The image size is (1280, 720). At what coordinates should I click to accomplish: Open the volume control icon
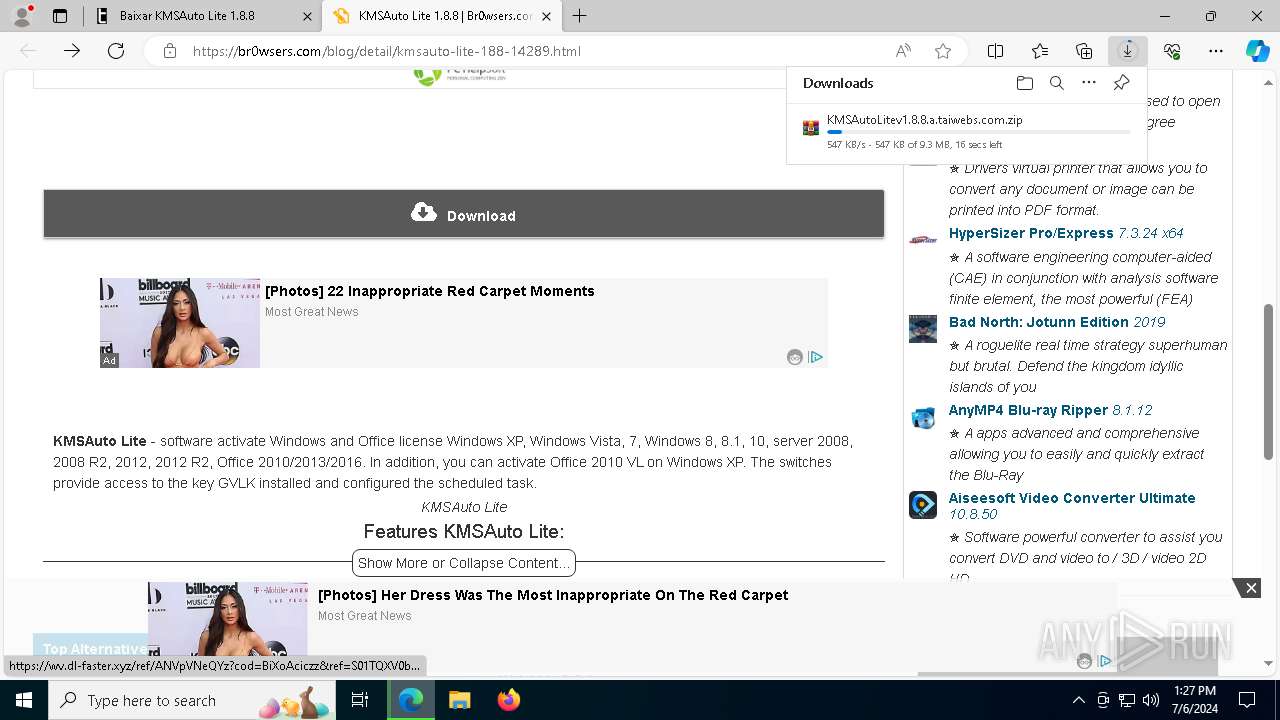point(1151,700)
